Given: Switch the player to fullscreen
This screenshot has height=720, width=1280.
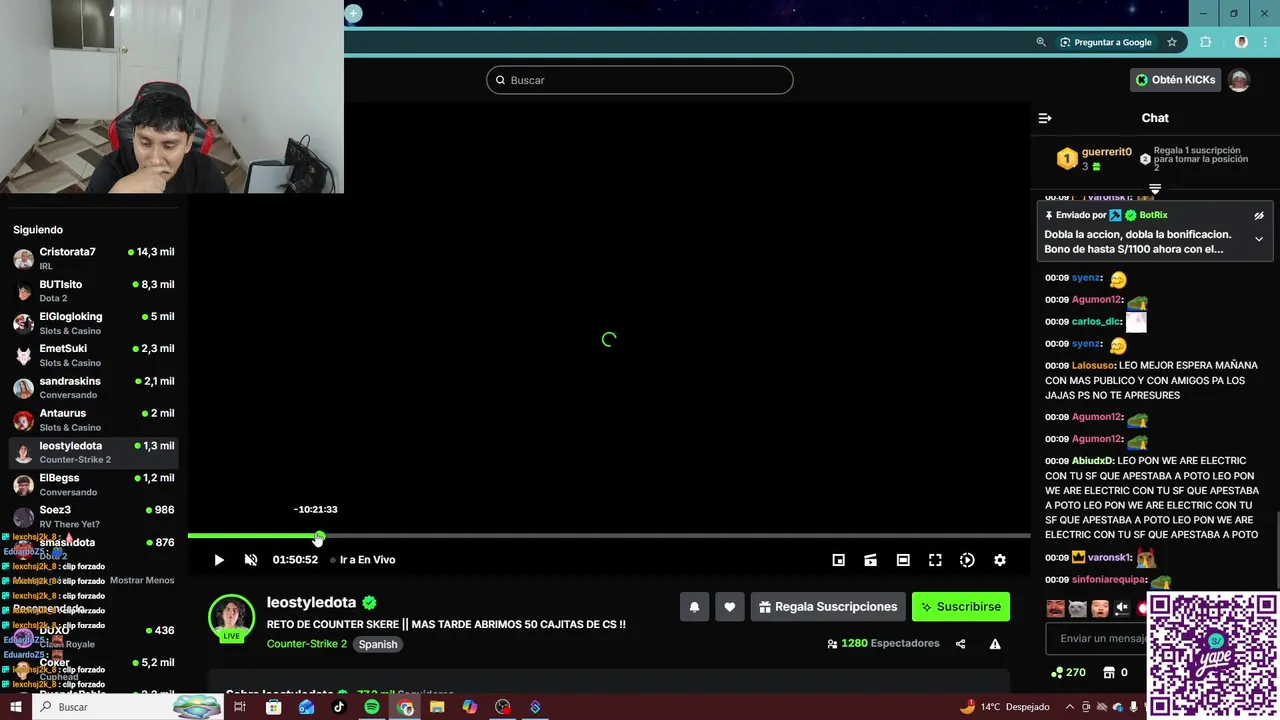Looking at the screenshot, I should [935, 560].
